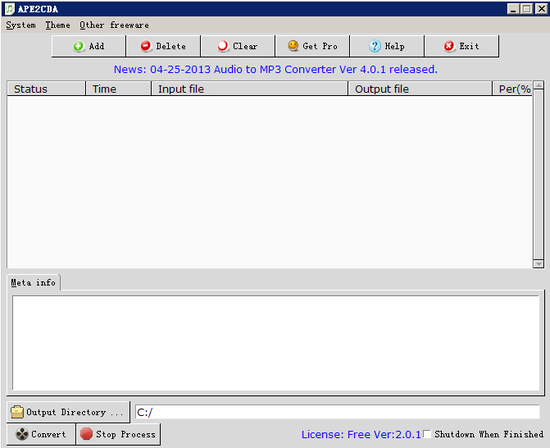
Task: Click the green Add icon
Action: click(79, 46)
